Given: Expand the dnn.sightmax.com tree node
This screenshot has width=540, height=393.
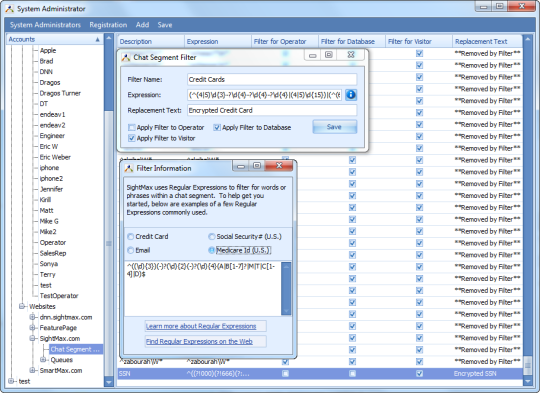Looking at the screenshot, I should click(32, 317).
